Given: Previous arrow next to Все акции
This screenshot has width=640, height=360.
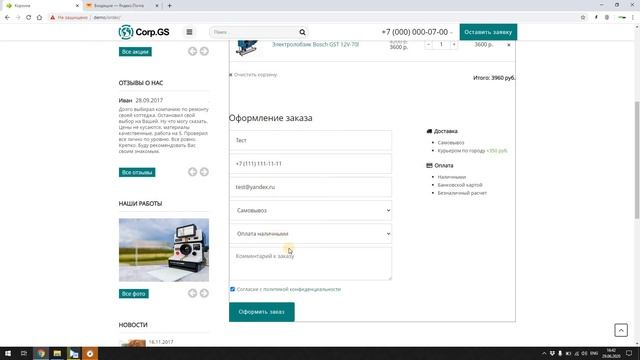Looking at the screenshot, I should click(192, 51).
